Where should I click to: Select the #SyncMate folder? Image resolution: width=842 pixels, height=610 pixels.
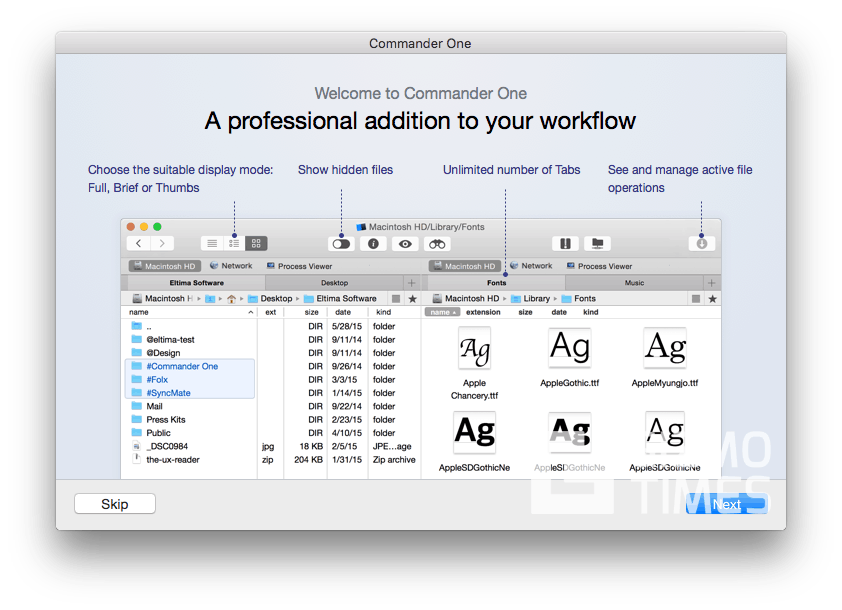273,393
